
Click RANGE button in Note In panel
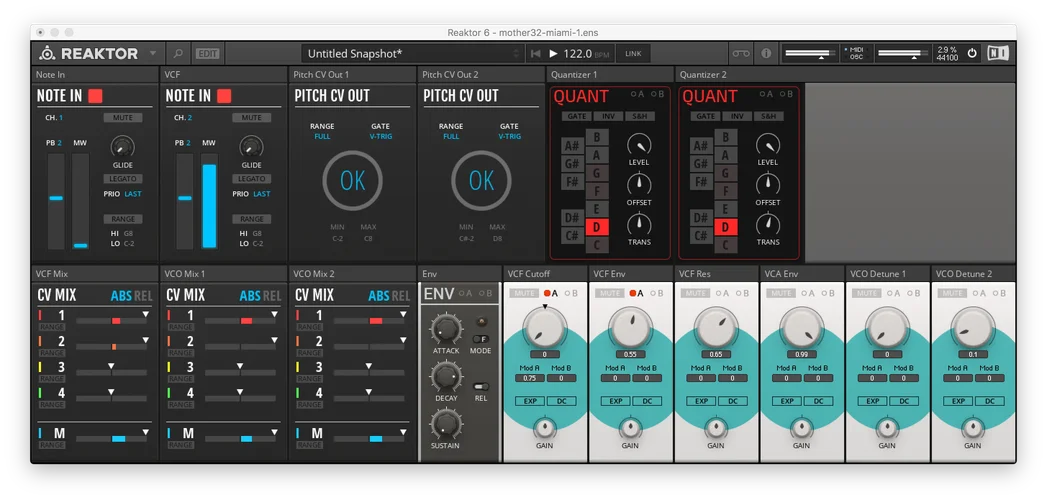click(123, 219)
